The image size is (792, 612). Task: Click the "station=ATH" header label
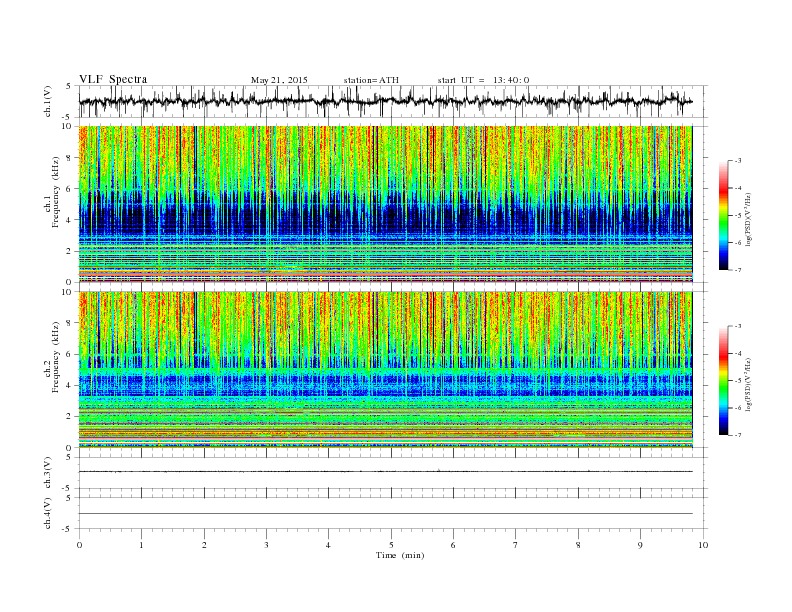tap(371, 80)
